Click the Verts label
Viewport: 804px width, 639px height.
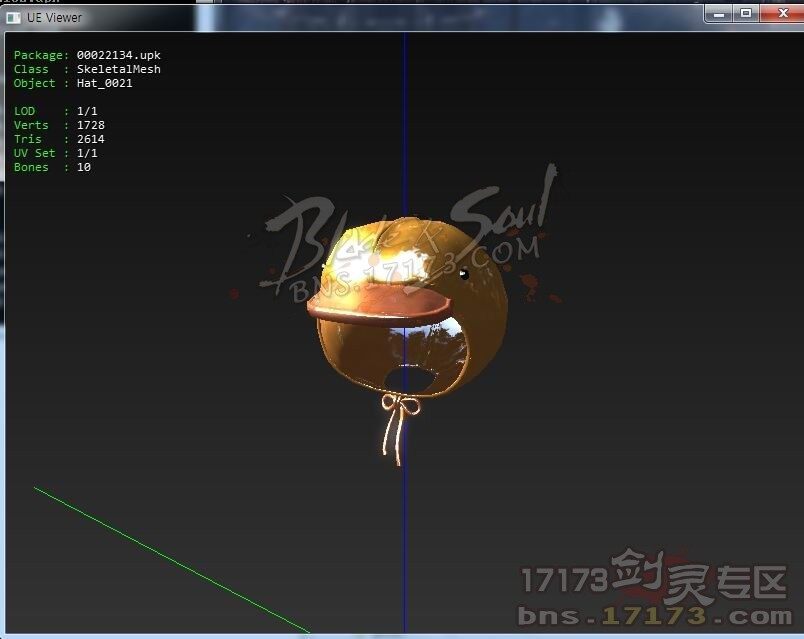pos(31,125)
